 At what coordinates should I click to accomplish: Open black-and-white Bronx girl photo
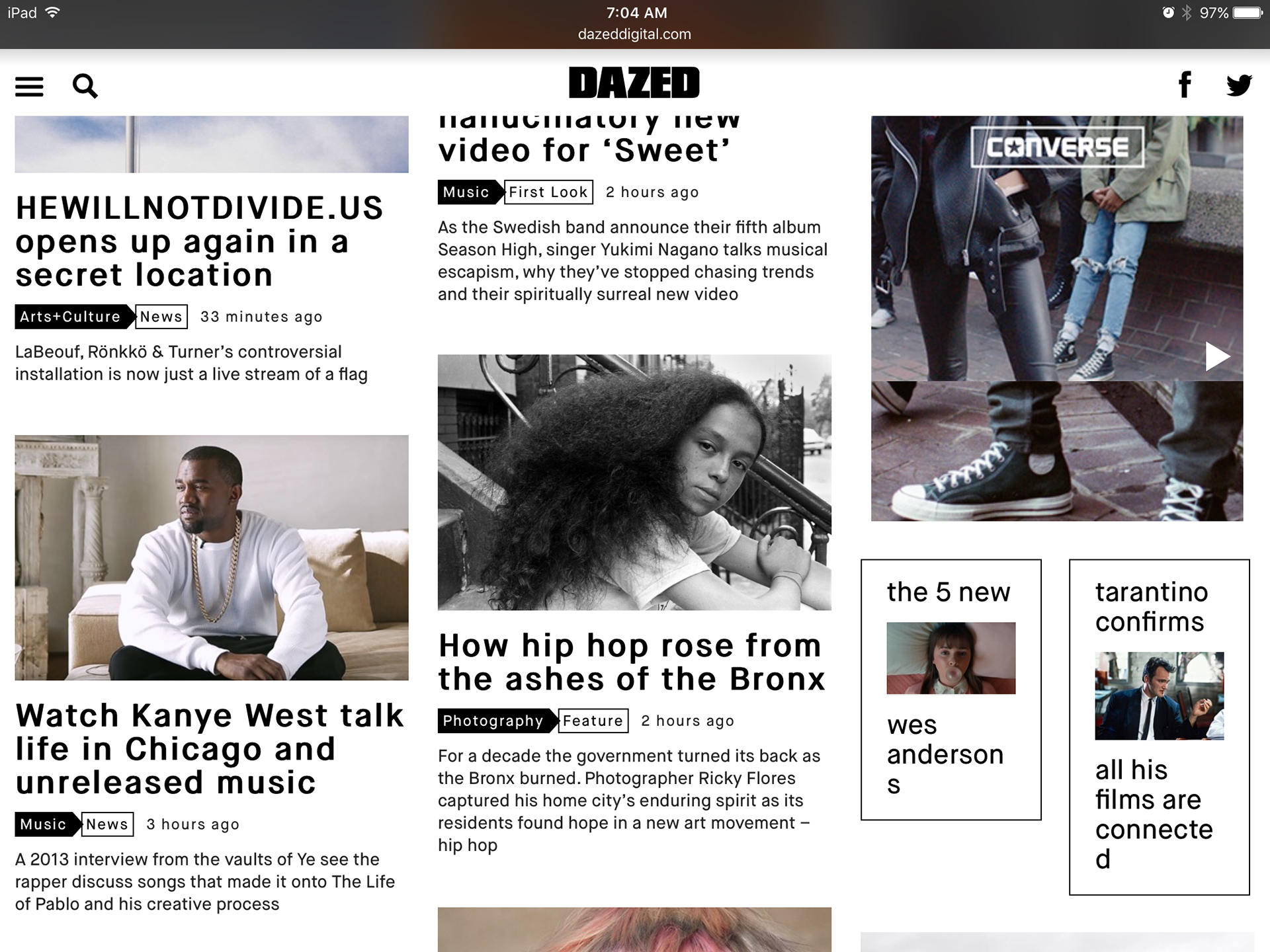coord(634,482)
